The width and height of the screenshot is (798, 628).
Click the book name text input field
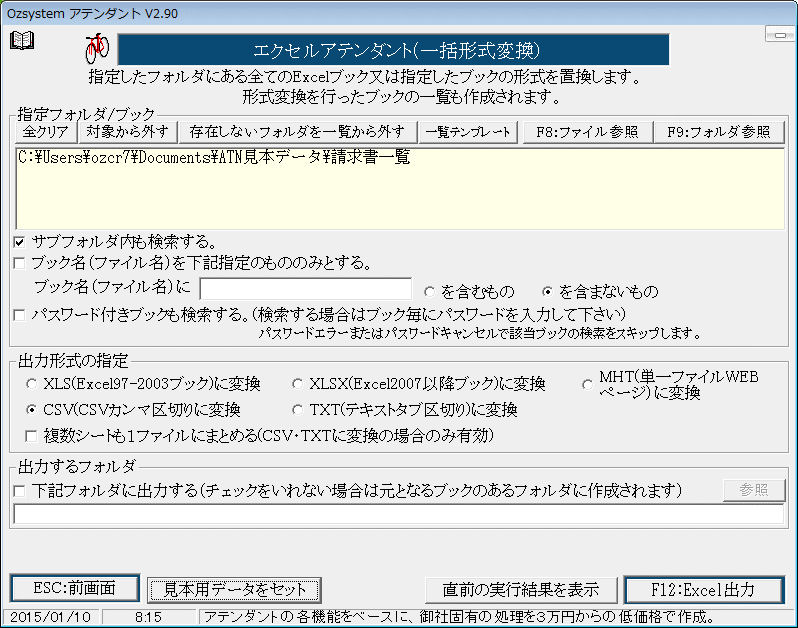pos(305,290)
